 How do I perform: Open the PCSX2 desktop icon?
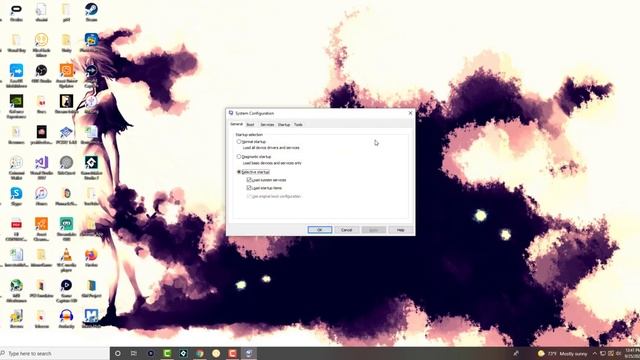click(x=66, y=135)
